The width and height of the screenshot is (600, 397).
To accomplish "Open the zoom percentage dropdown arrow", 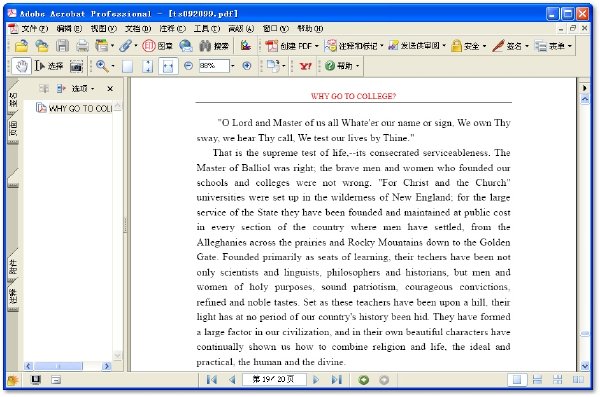I will pos(232,66).
